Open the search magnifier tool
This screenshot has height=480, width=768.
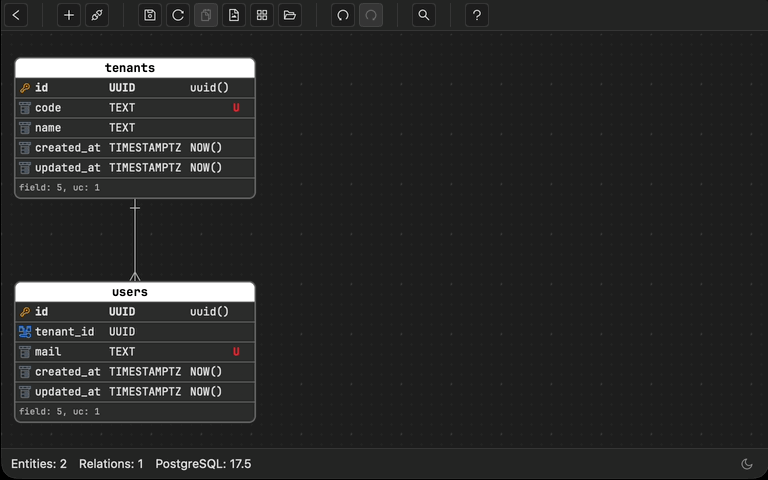(x=424, y=15)
